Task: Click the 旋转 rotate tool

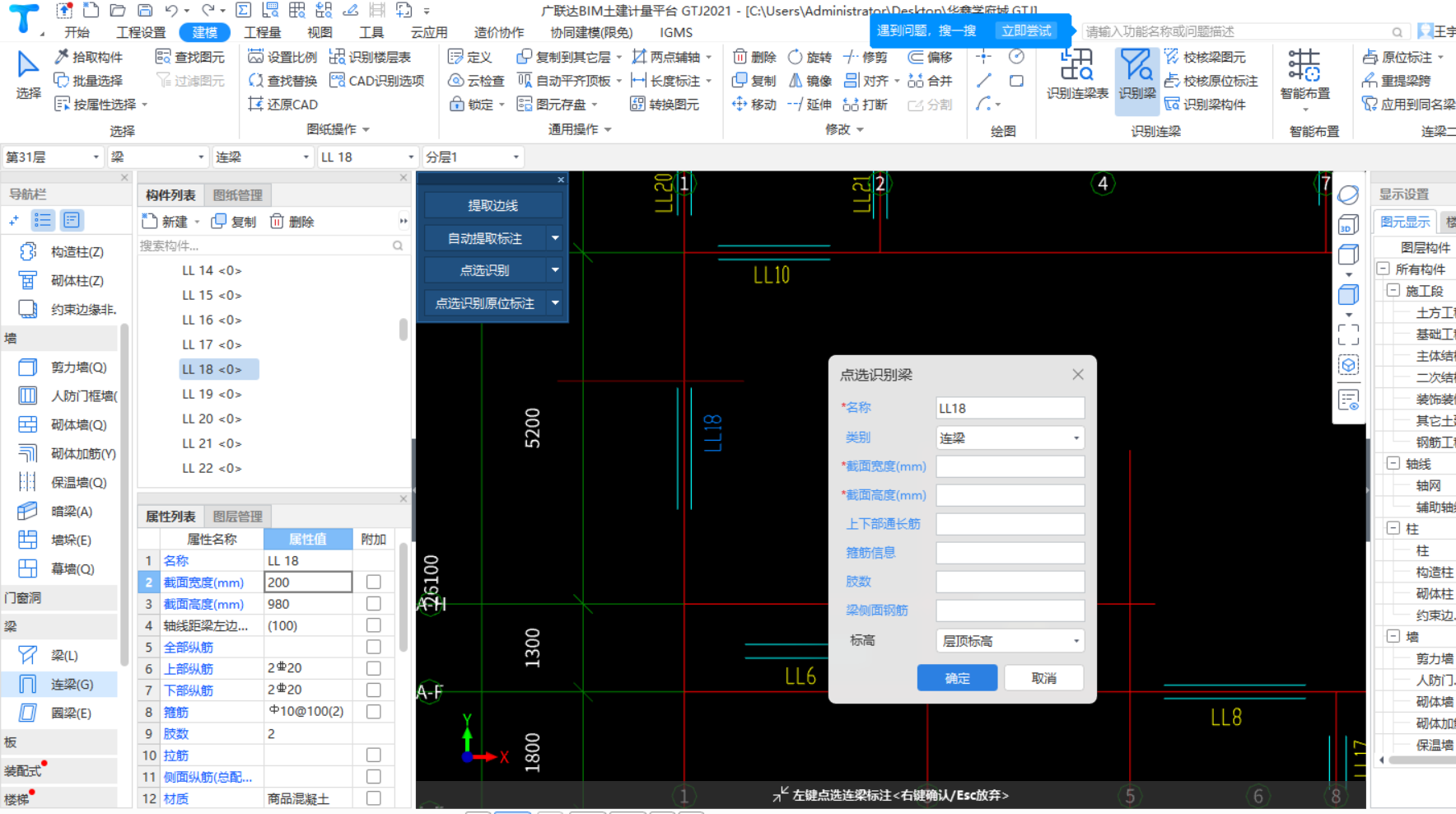Action: (810, 57)
